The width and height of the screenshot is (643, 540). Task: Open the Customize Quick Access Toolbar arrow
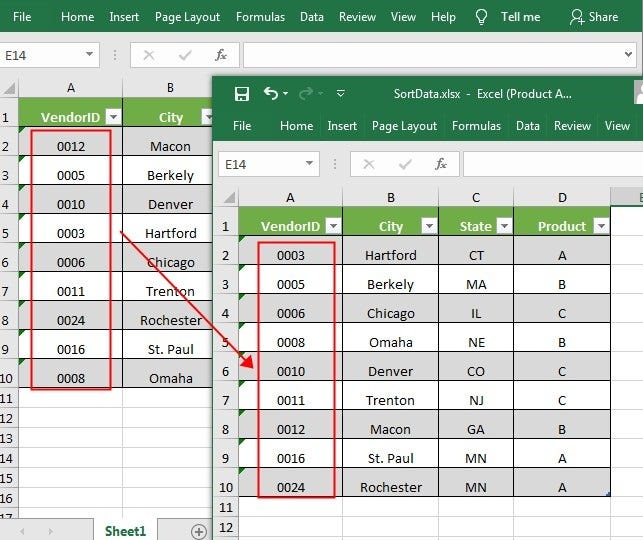340,94
